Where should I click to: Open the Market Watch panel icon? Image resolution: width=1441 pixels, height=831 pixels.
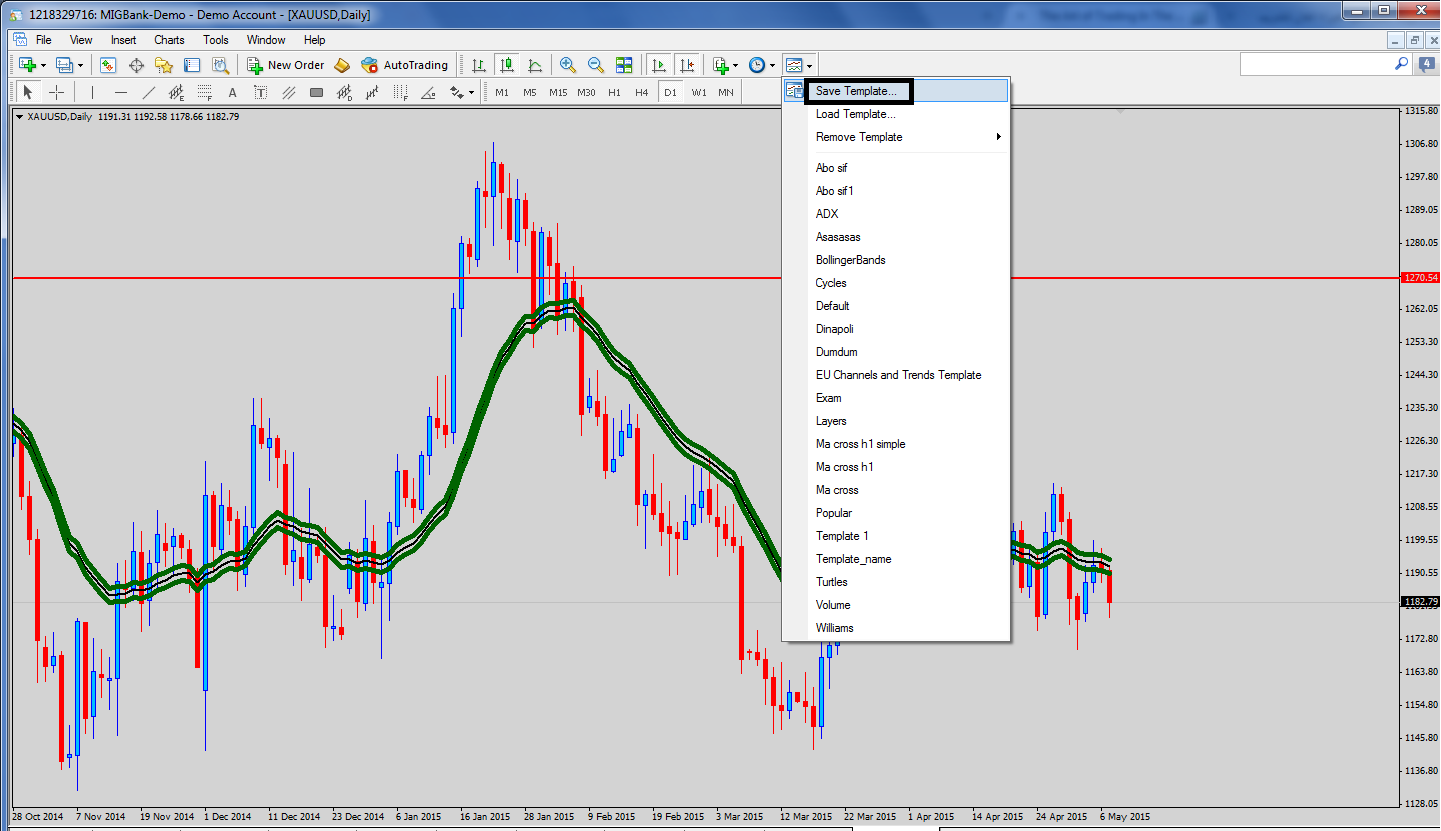(108, 65)
